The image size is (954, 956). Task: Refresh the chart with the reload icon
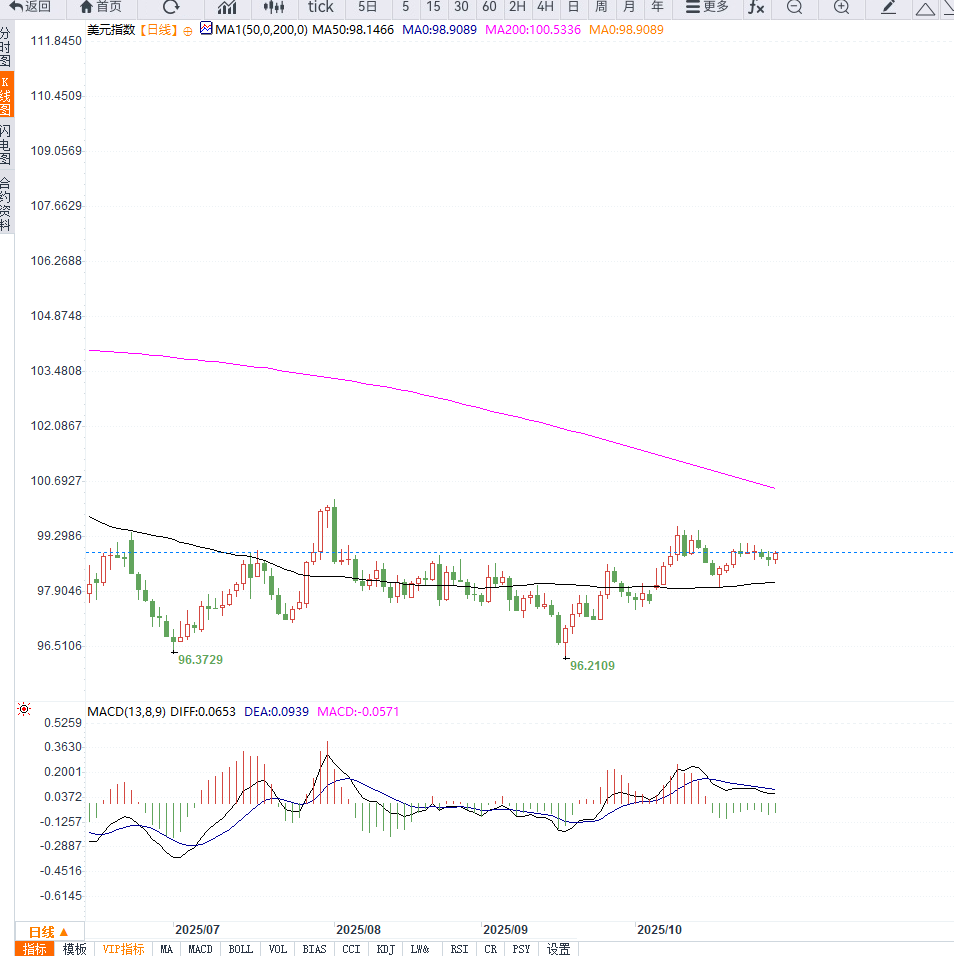(171, 7)
